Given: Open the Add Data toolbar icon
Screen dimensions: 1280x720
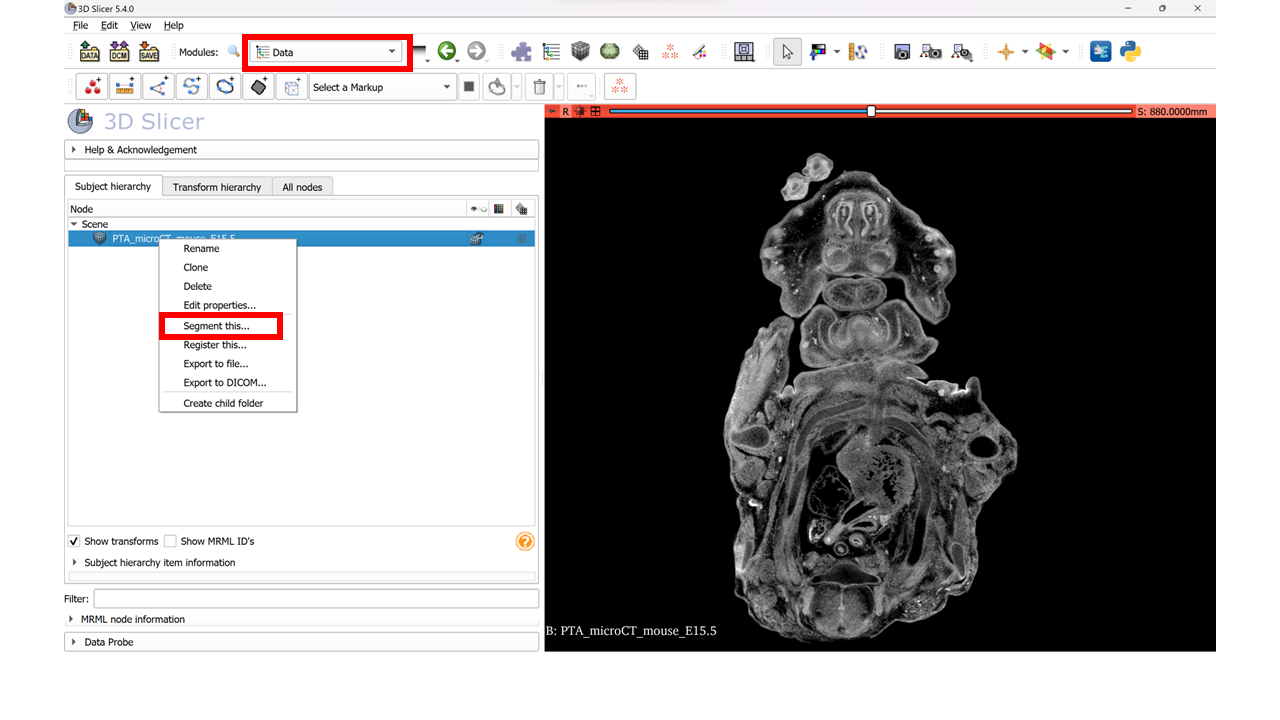Looking at the screenshot, I should click(90, 52).
